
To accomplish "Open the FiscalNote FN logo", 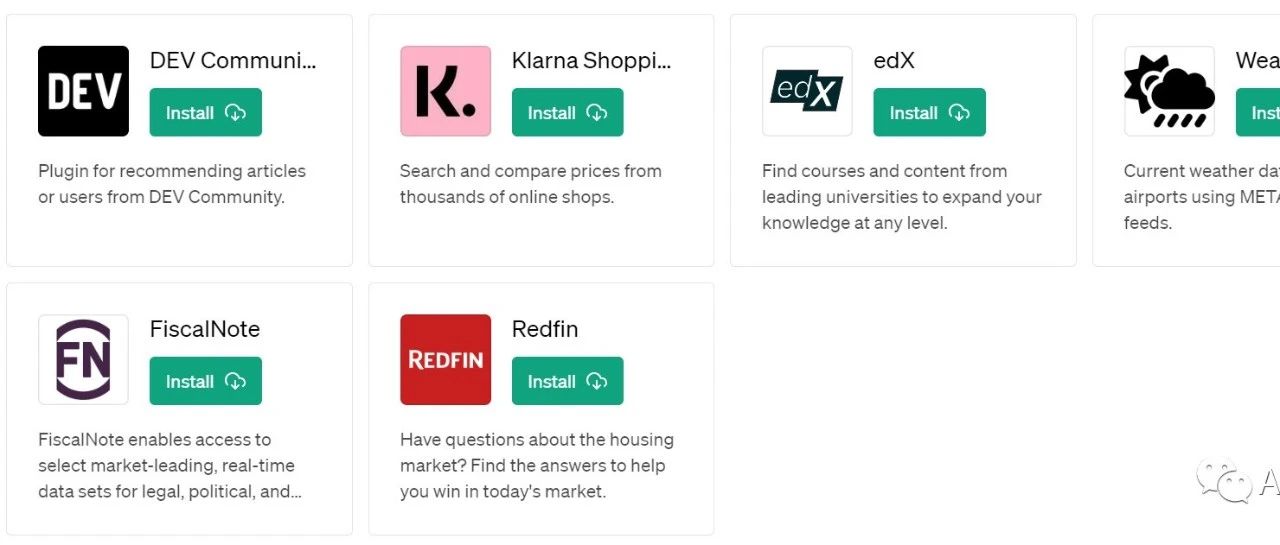I will (x=83, y=360).
